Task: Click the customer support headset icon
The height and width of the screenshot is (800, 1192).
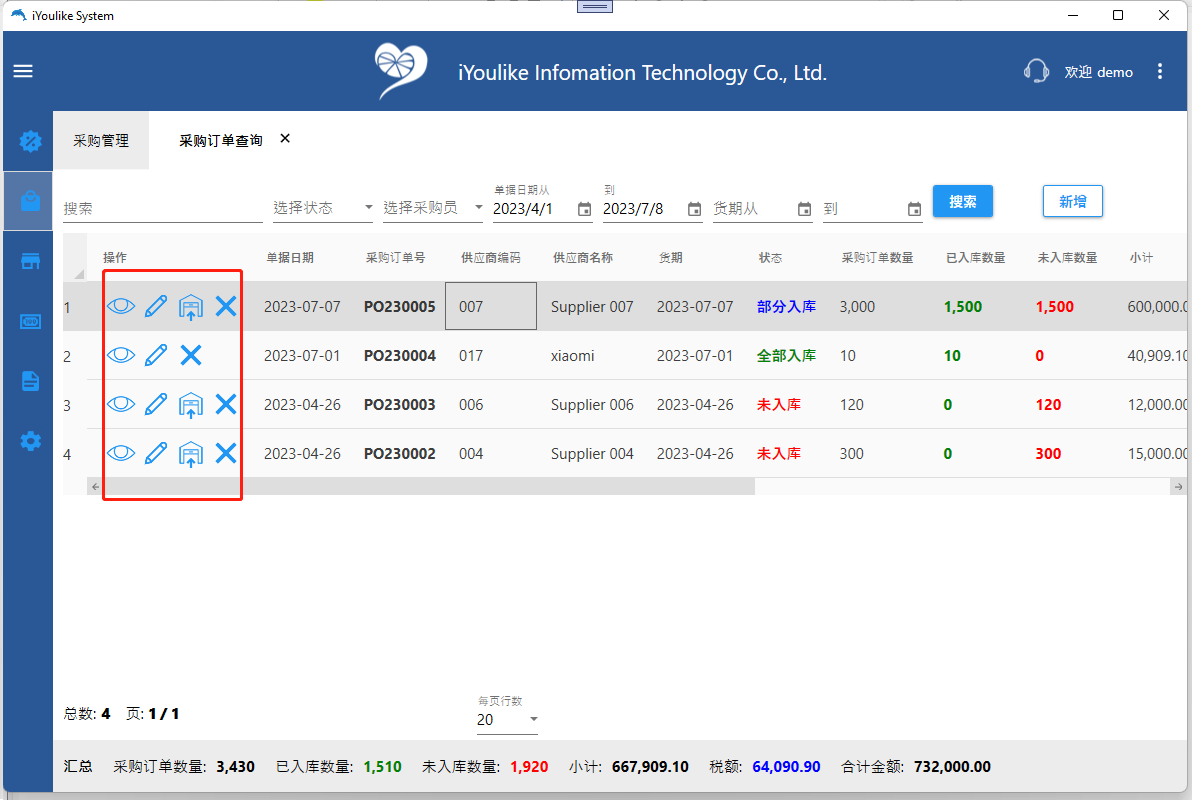Action: [x=1036, y=71]
